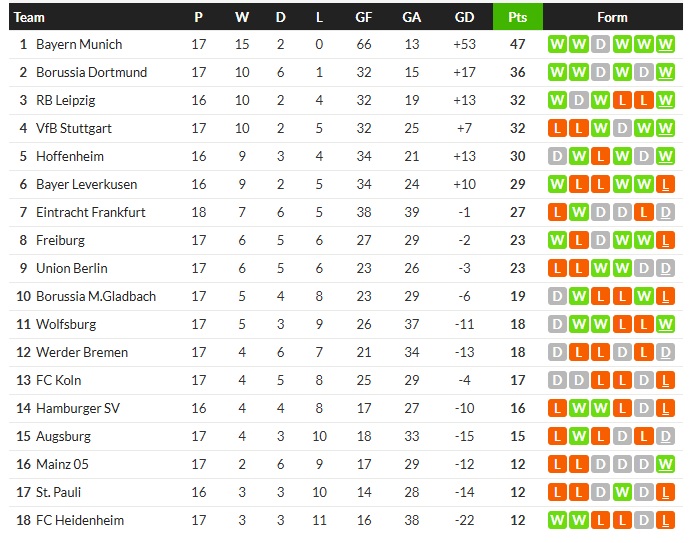Viewport: 695px width, 543px height.
Task: Click the grey D badge in Bayern Munich's form
Action: click(599, 44)
